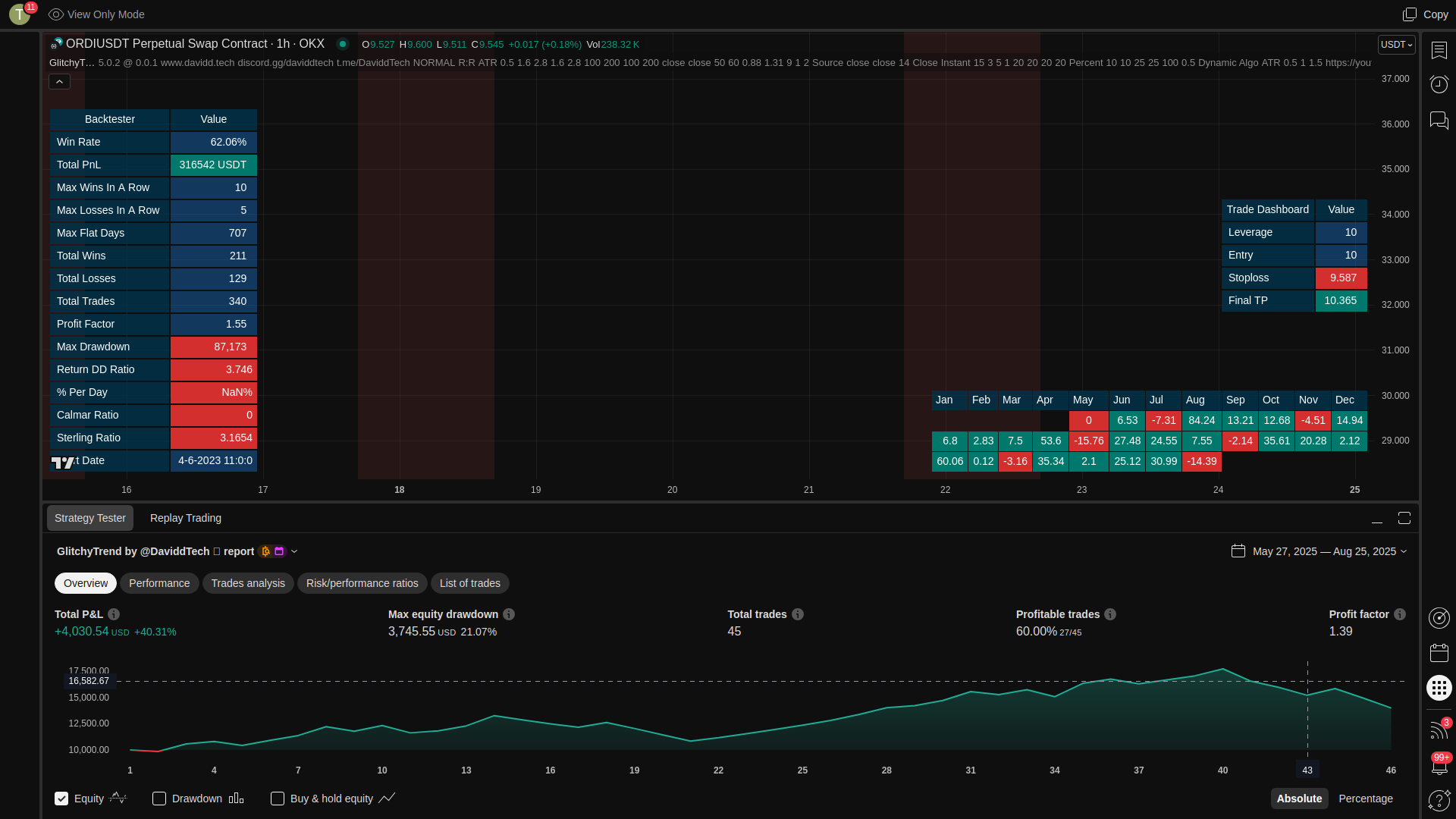This screenshot has width=1456, height=819.
Task: Open the economic calendar icon in right sidebar
Action: coord(1439,653)
